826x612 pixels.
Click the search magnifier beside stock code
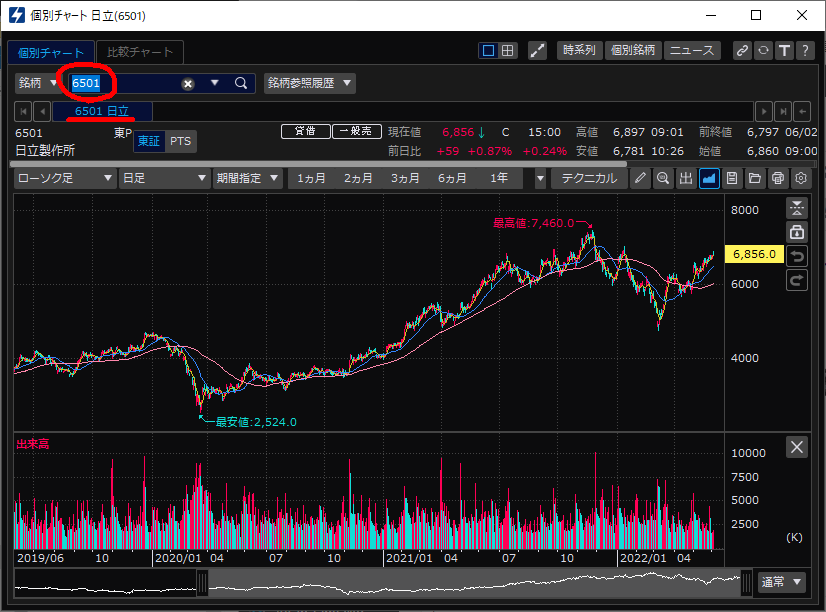point(240,83)
